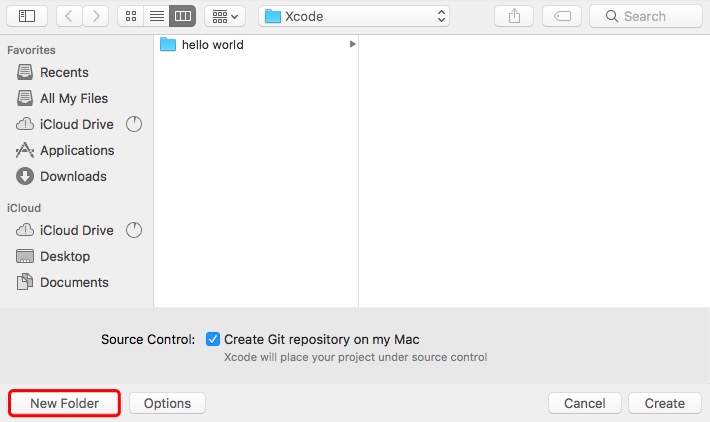The height and width of the screenshot is (422, 710).
Task: Open Downloads from the Favorites sidebar
Action: pyautogui.click(x=73, y=176)
